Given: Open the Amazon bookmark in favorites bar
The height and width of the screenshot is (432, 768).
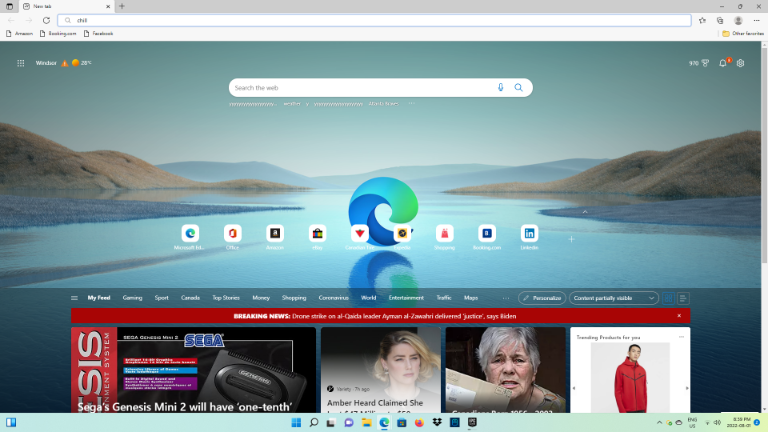Looking at the screenshot, I should 19,33.
